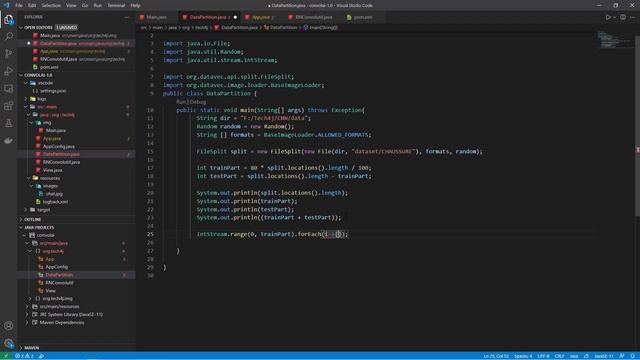Open the Edit menu
Viewport: 640px width, 360px height.
[32, 5]
